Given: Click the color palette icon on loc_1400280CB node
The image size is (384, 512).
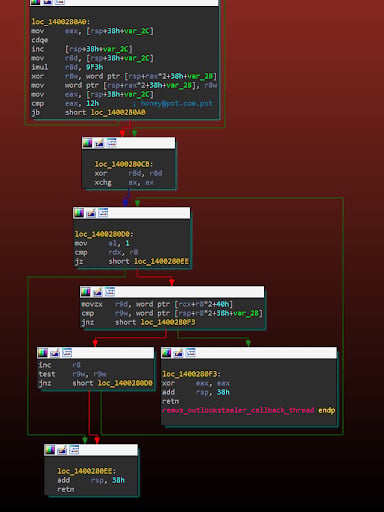Looking at the screenshot, I should pos(87,143).
